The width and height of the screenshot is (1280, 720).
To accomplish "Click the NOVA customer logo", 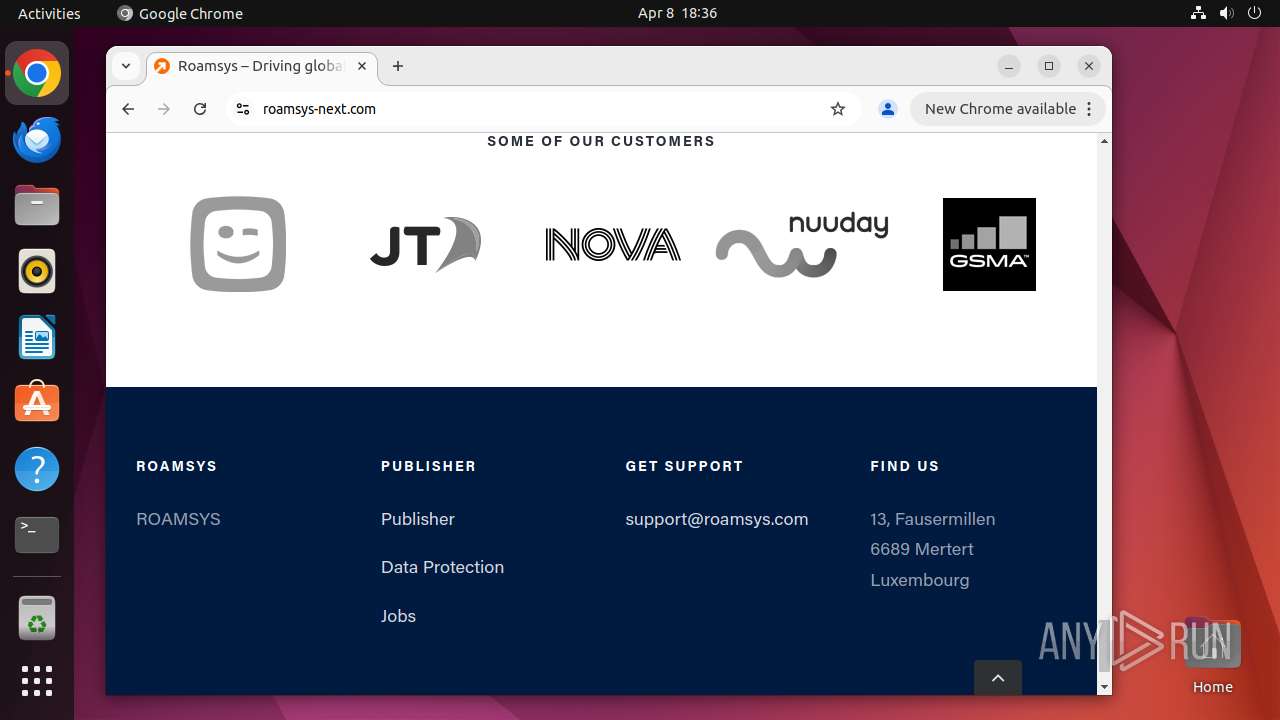I will coord(613,245).
